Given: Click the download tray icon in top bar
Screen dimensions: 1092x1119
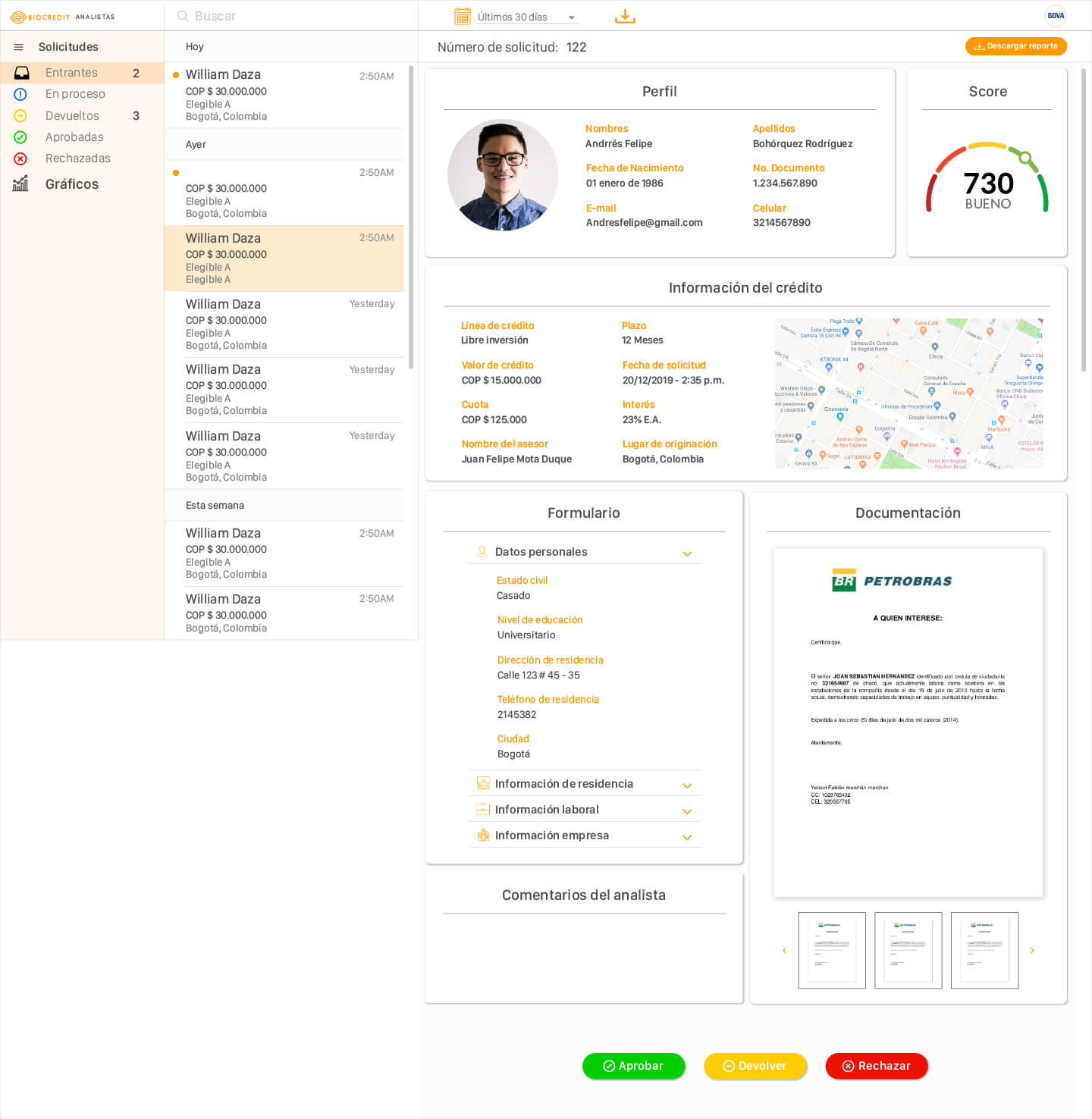Looking at the screenshot, I should [625, 16].
